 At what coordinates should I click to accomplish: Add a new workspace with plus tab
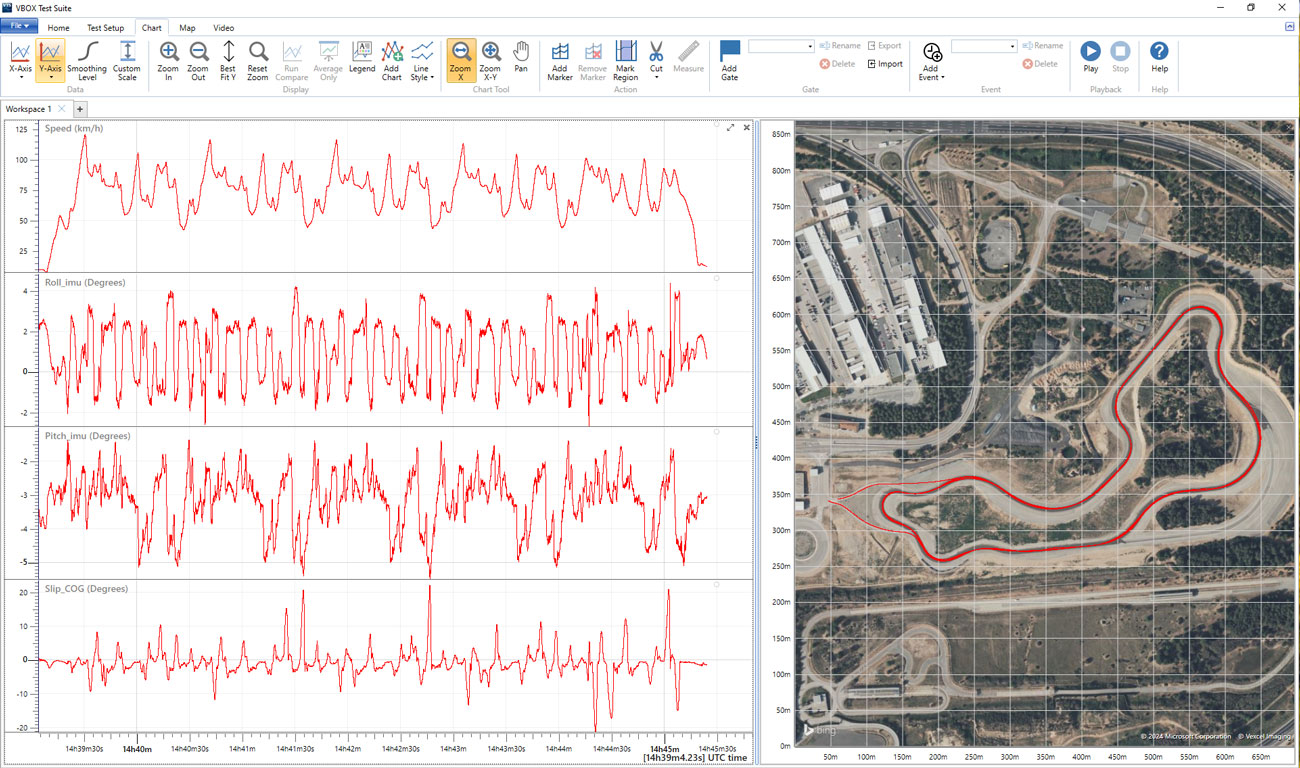[x=80, y=109]
